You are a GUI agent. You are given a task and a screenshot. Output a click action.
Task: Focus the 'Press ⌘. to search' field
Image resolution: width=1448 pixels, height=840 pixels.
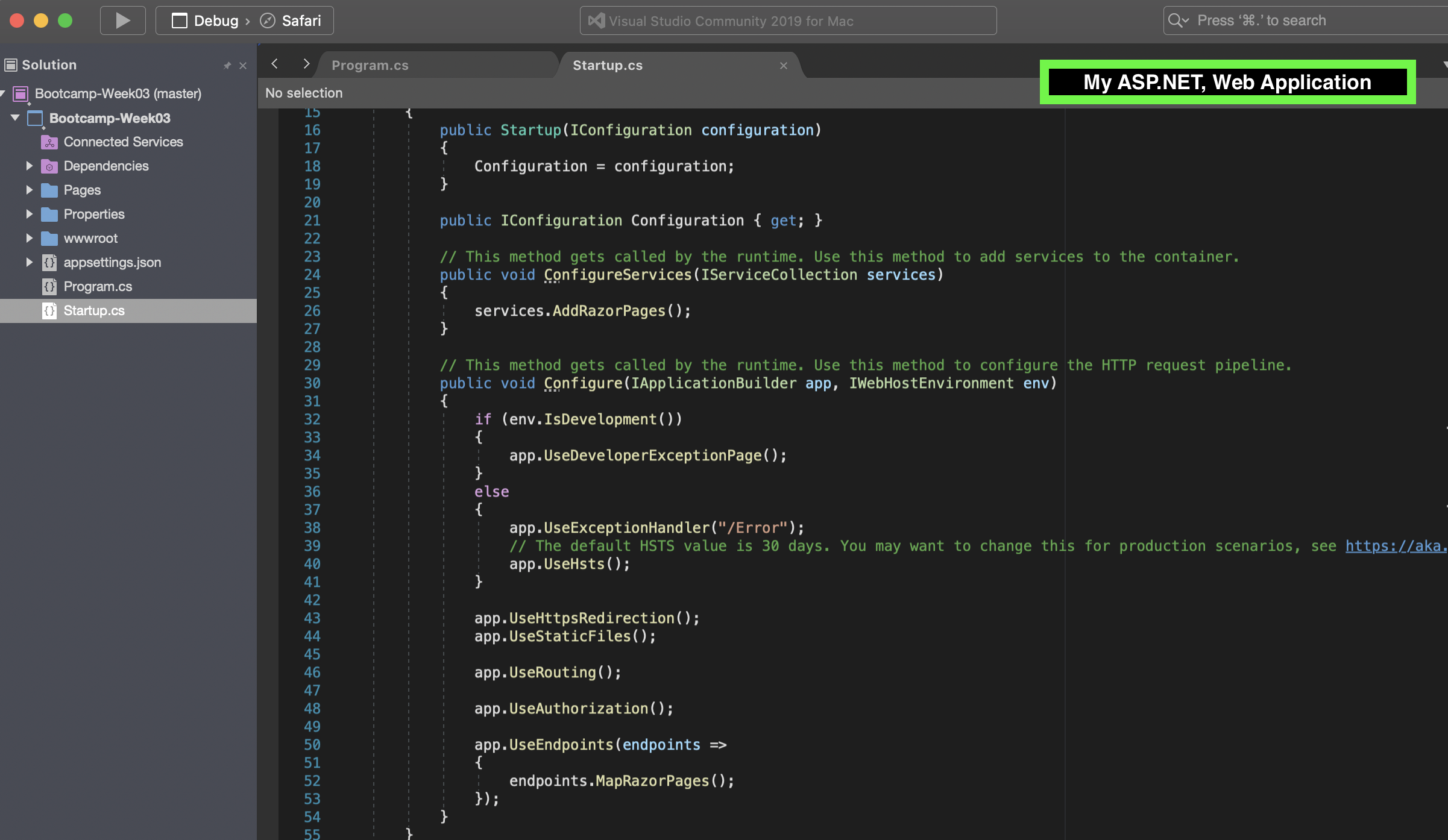[1305, 20]
